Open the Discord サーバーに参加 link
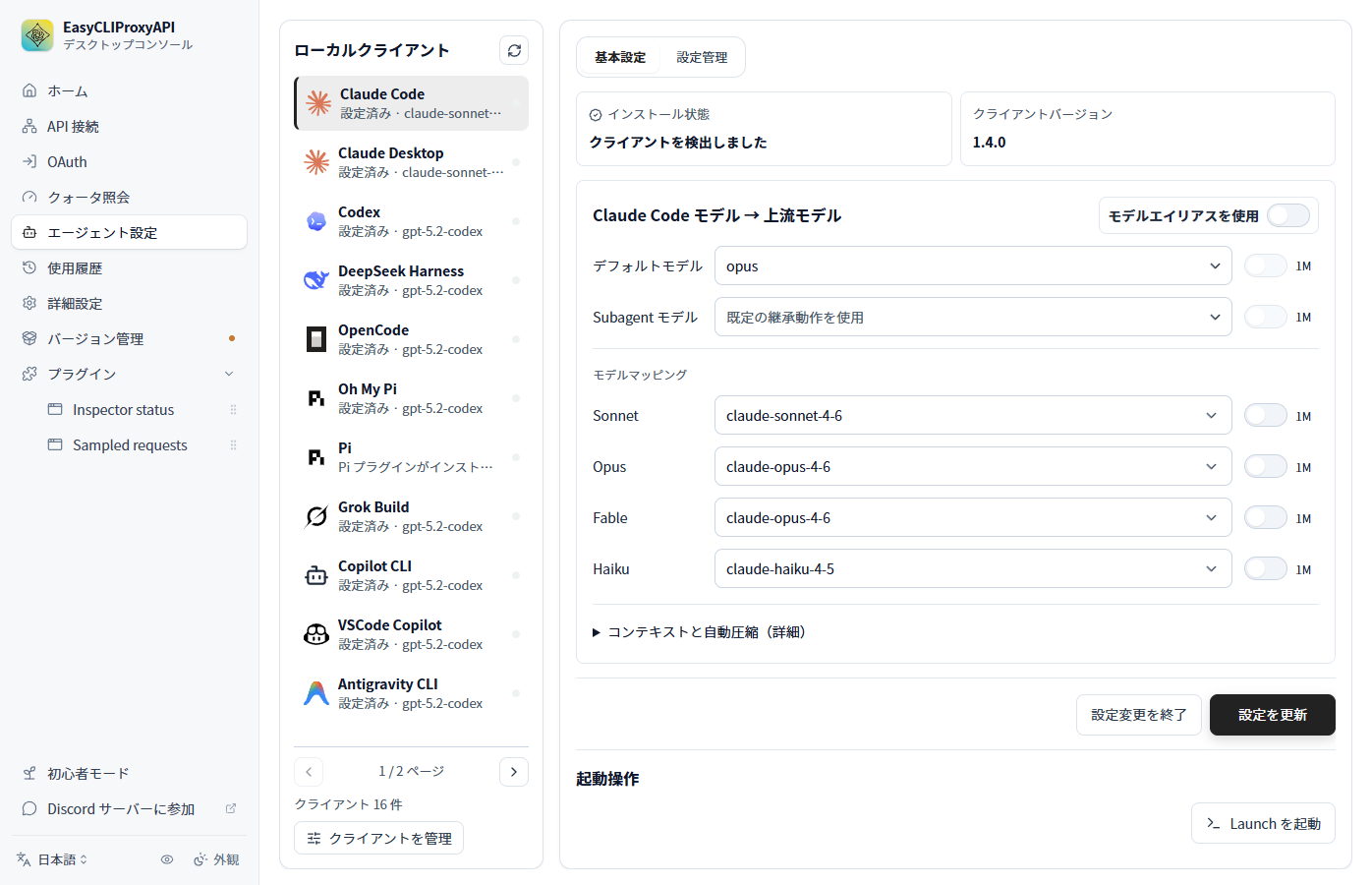This screenshot has height=885, width=1372. click(x=129, y=808)
